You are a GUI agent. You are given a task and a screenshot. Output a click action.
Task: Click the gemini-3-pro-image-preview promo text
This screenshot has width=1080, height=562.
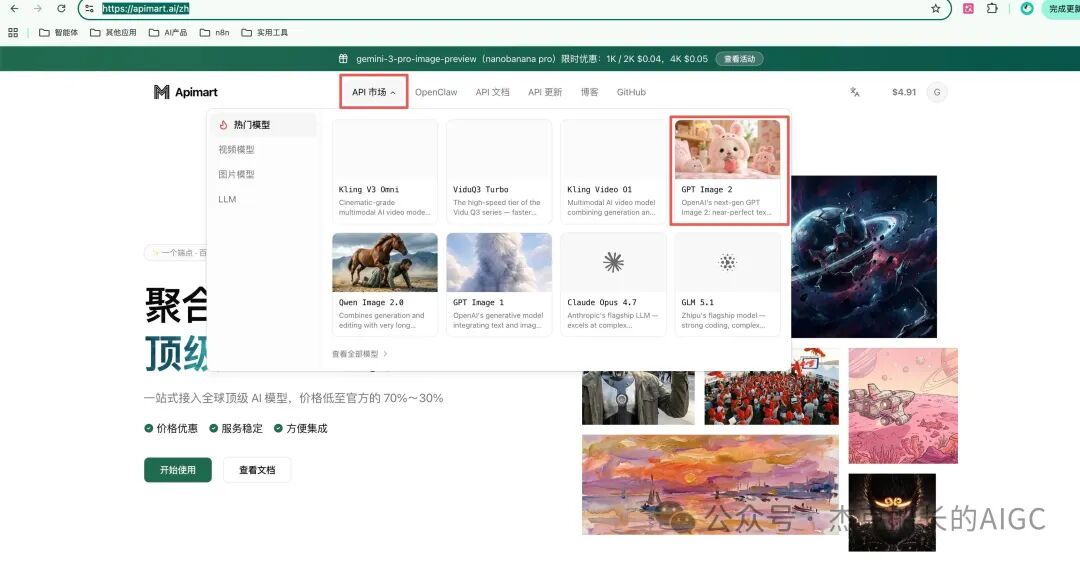pyautogui.click(x=532, y=59)
